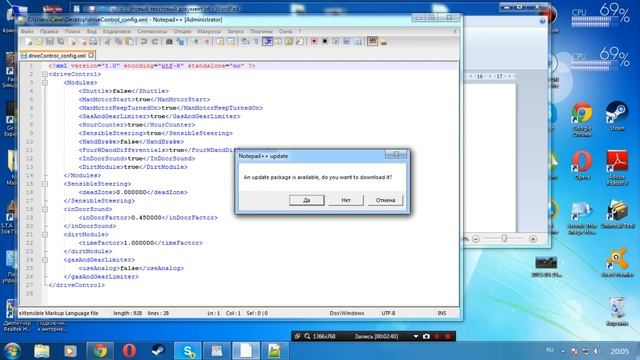The image size is (640, 360).
Task: Click the 20:05 taskbar clock
Action: coord(620,351)
